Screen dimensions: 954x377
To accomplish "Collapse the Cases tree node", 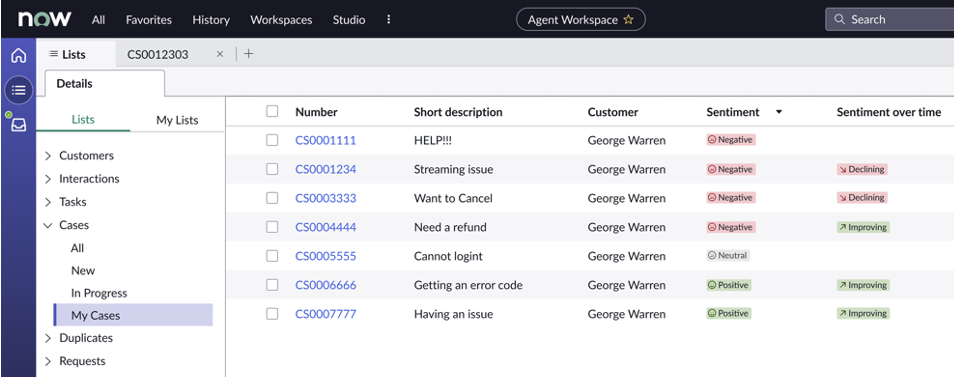I will coord(48,225).
